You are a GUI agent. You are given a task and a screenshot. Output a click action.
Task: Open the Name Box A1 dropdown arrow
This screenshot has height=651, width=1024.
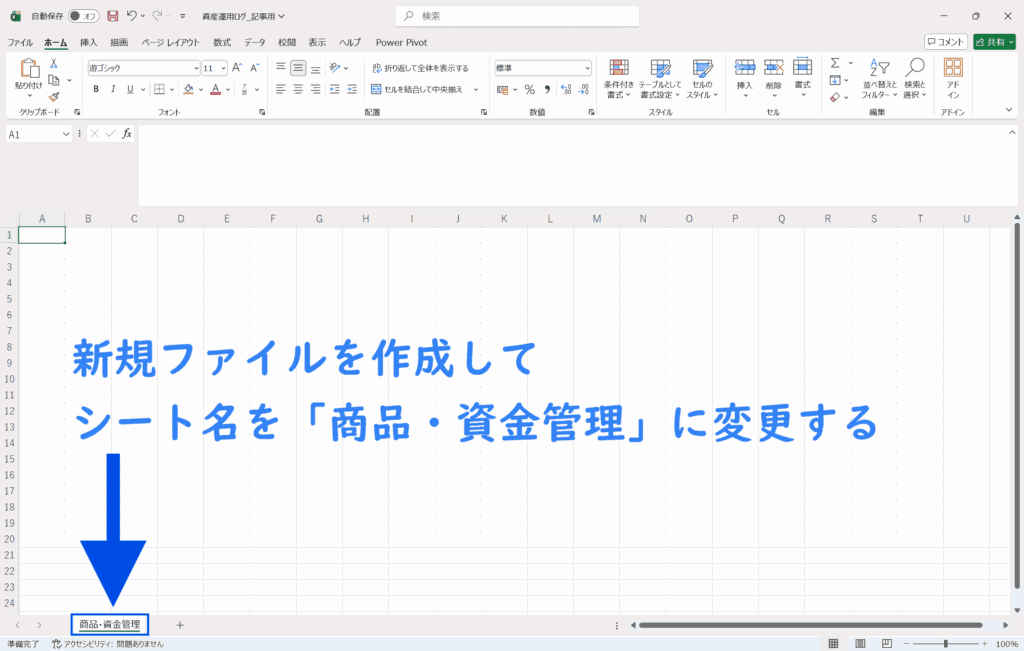click(67, 134)
